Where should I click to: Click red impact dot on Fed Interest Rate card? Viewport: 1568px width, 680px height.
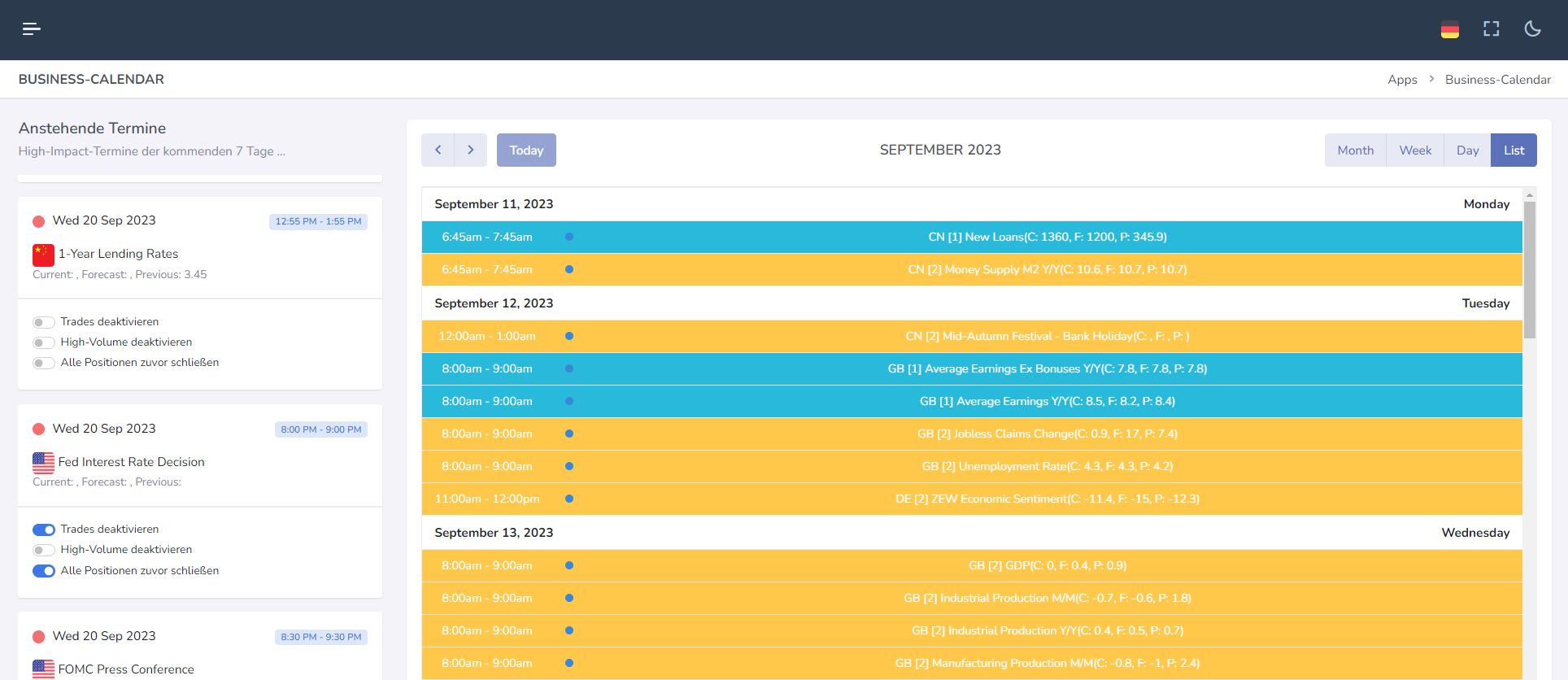(38, 429)
